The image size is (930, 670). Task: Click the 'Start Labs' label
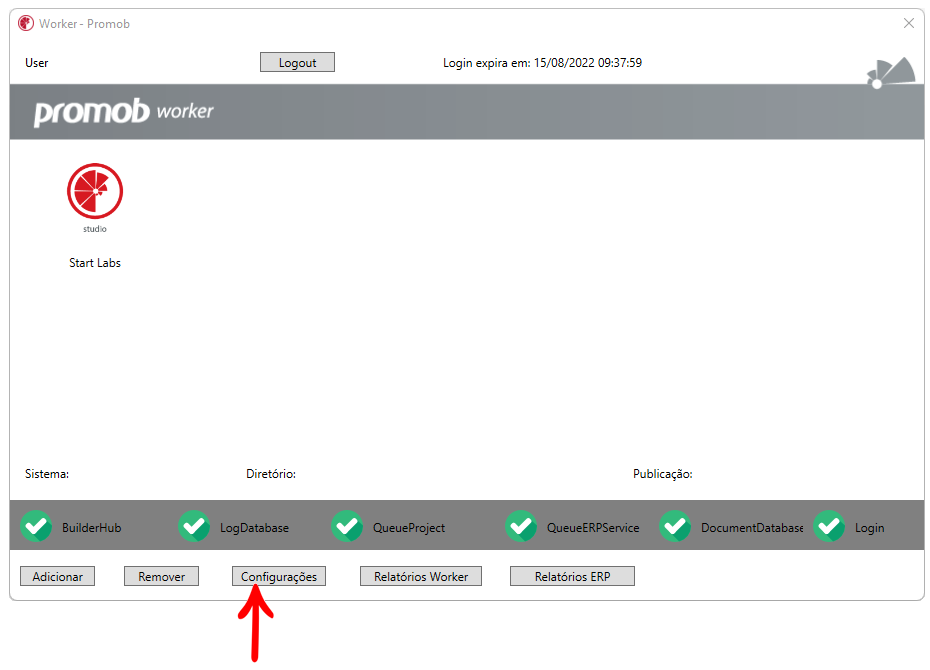coord(95,263)
